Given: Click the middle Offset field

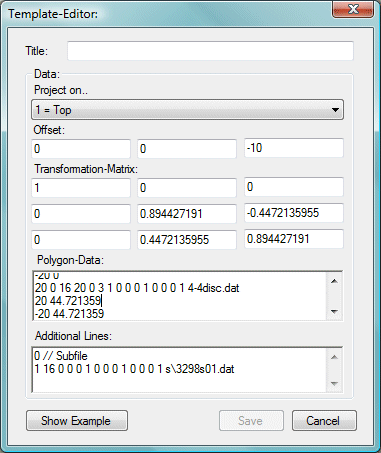Looking at the screenshot, I should pos(187,149).
